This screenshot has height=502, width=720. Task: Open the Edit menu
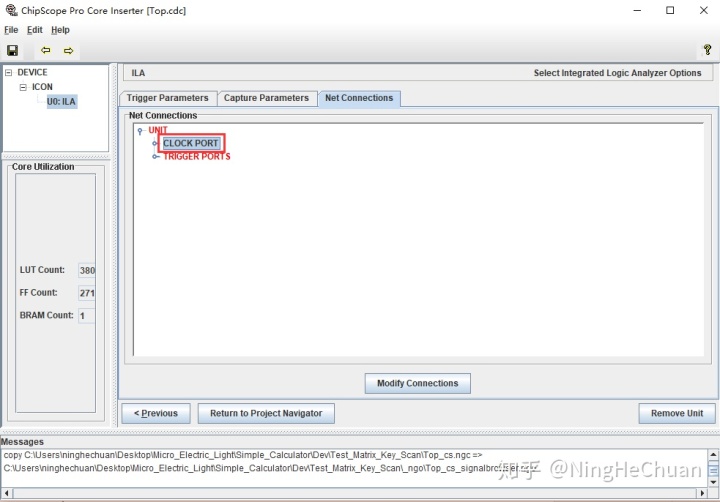click(x=34, y=30)
